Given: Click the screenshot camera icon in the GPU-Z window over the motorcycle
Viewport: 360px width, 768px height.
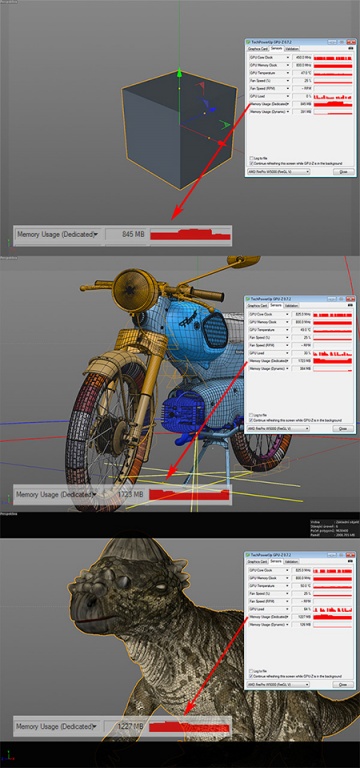Looking at the screenshot, I should 351,305.
